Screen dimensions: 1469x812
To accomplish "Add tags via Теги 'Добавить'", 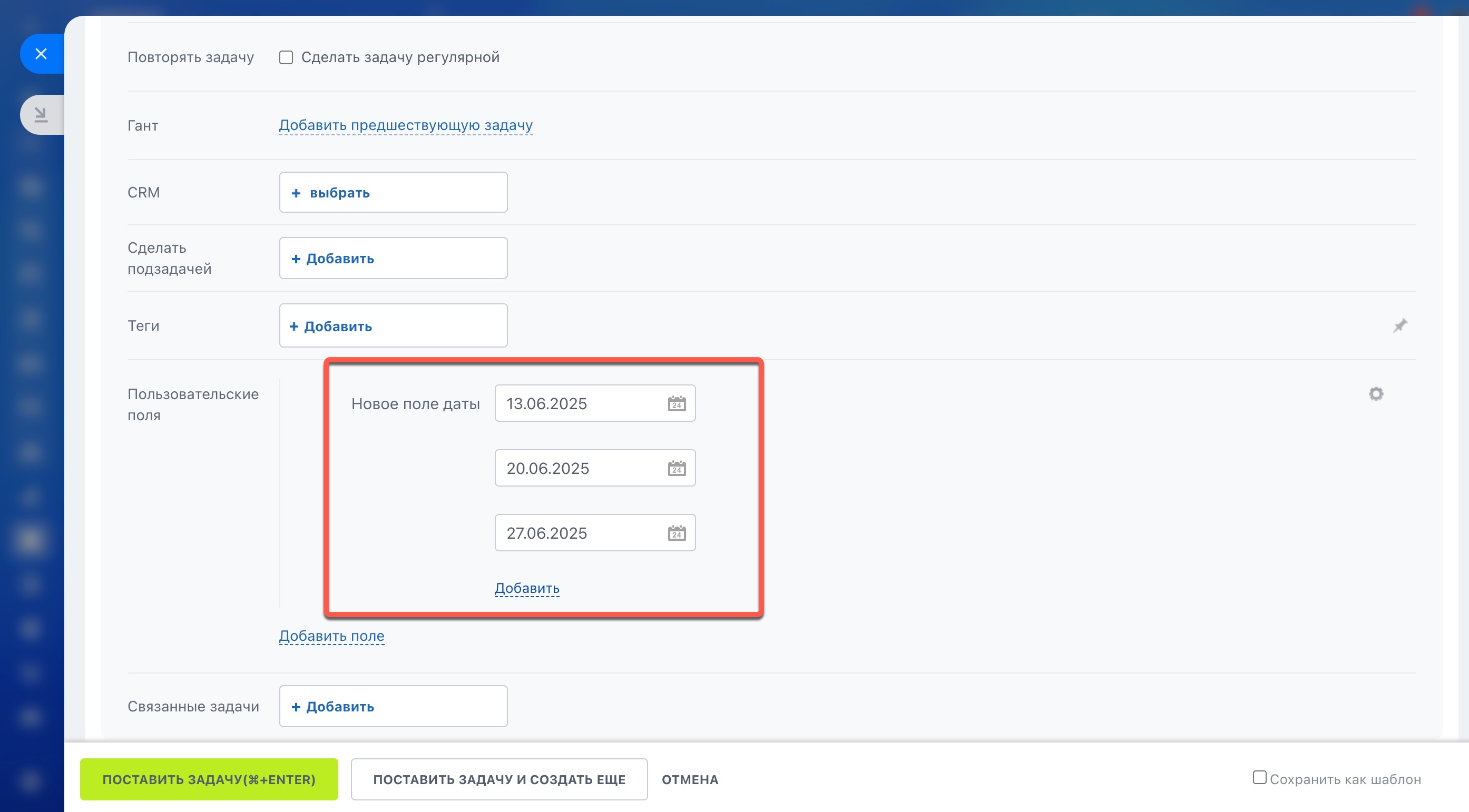I will [393, 326].
